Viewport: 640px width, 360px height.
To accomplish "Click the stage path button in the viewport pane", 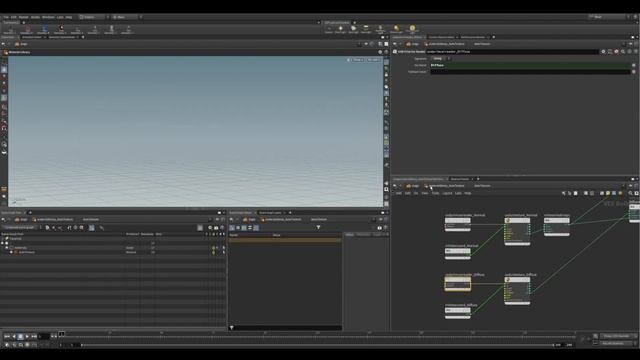I will click(21, 44).
